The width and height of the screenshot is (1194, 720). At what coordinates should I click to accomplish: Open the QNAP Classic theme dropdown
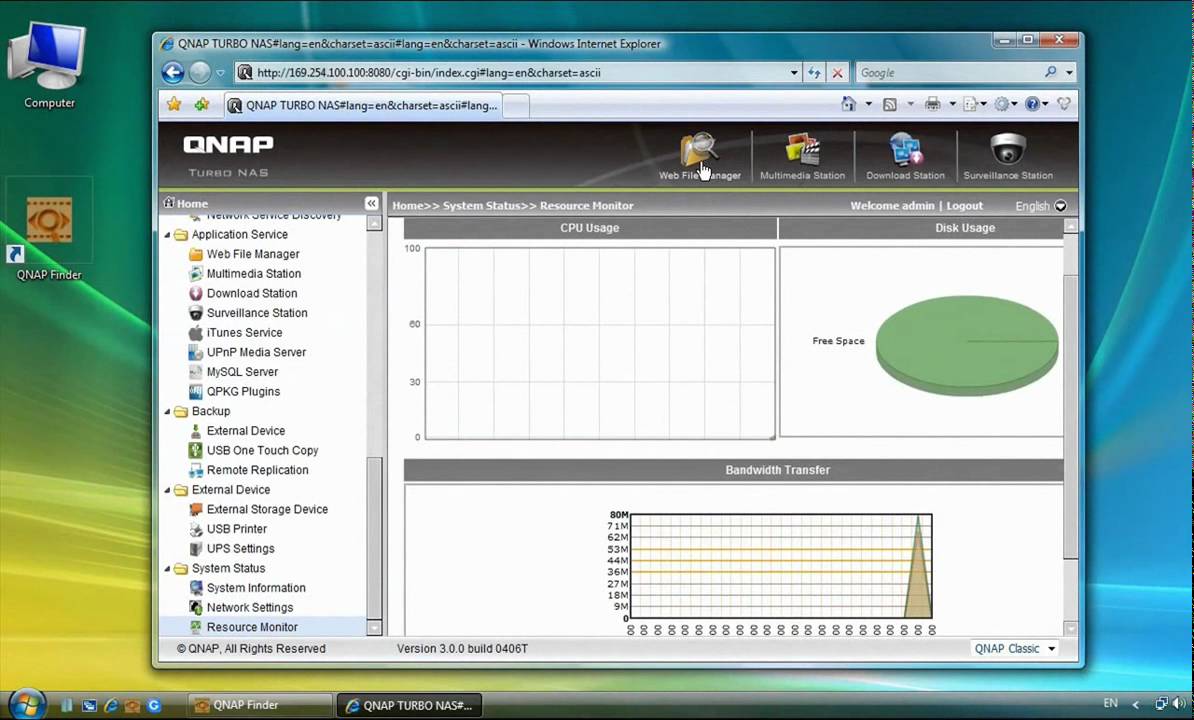(x=1015, y=648)
